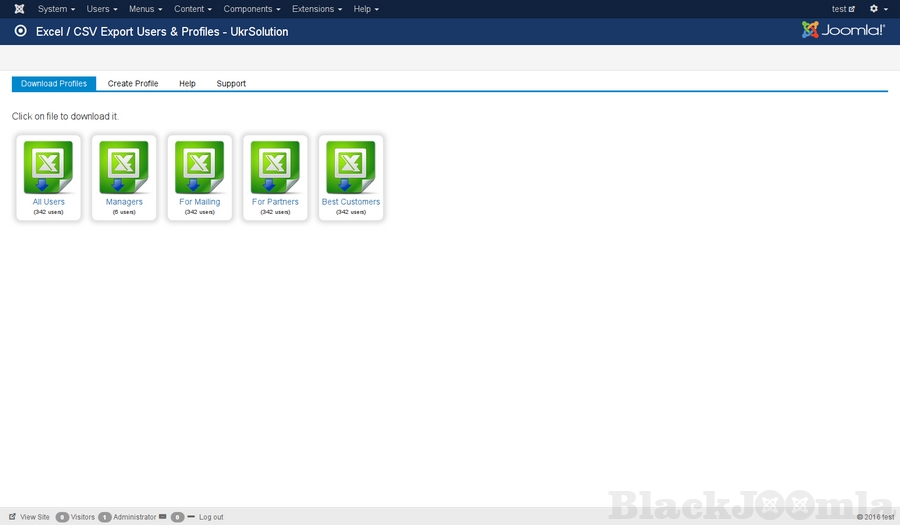Expand the Menus dropdown

click(145, 9)
